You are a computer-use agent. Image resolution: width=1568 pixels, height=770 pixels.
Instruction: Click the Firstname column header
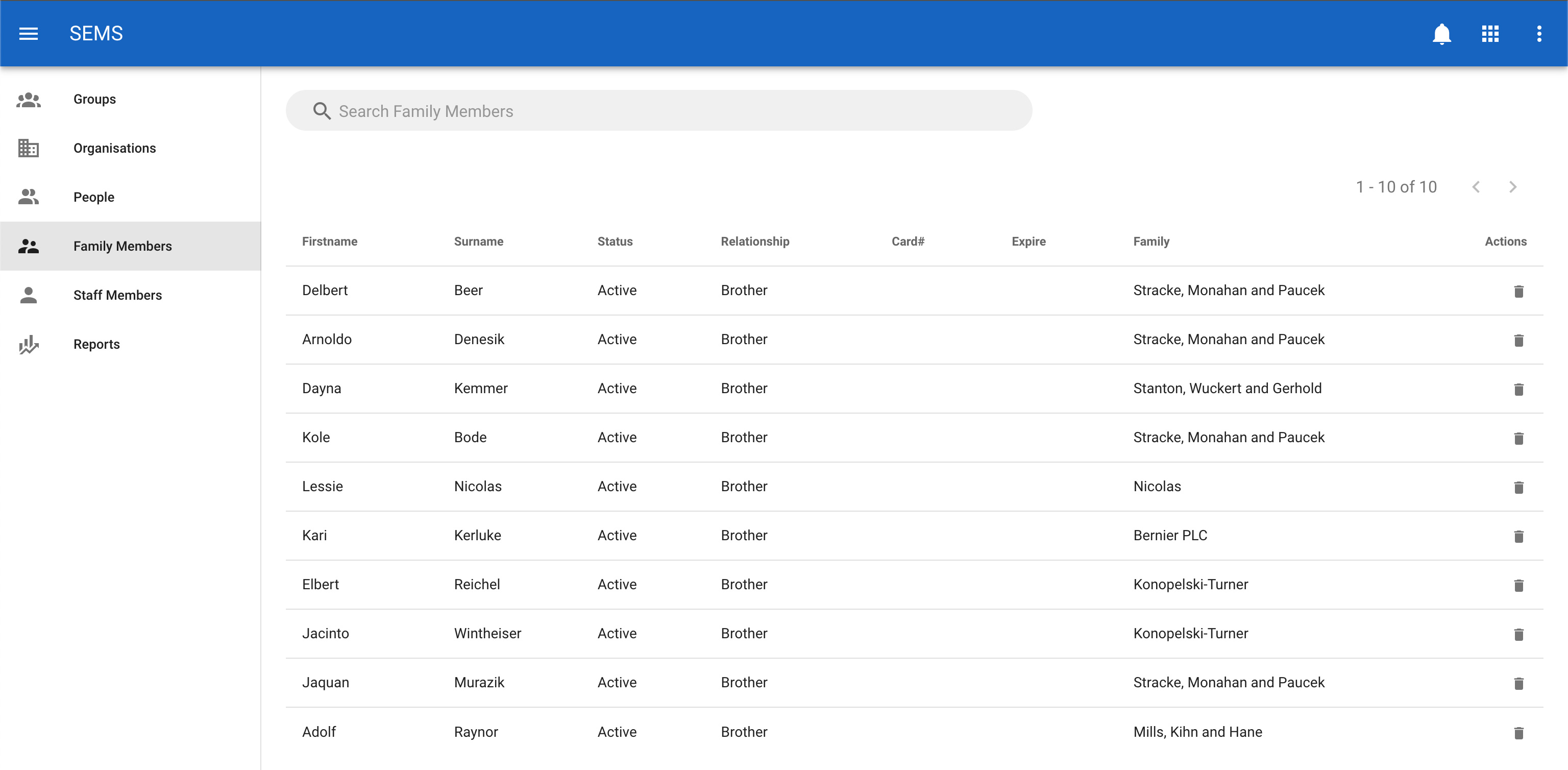[329, 242]
